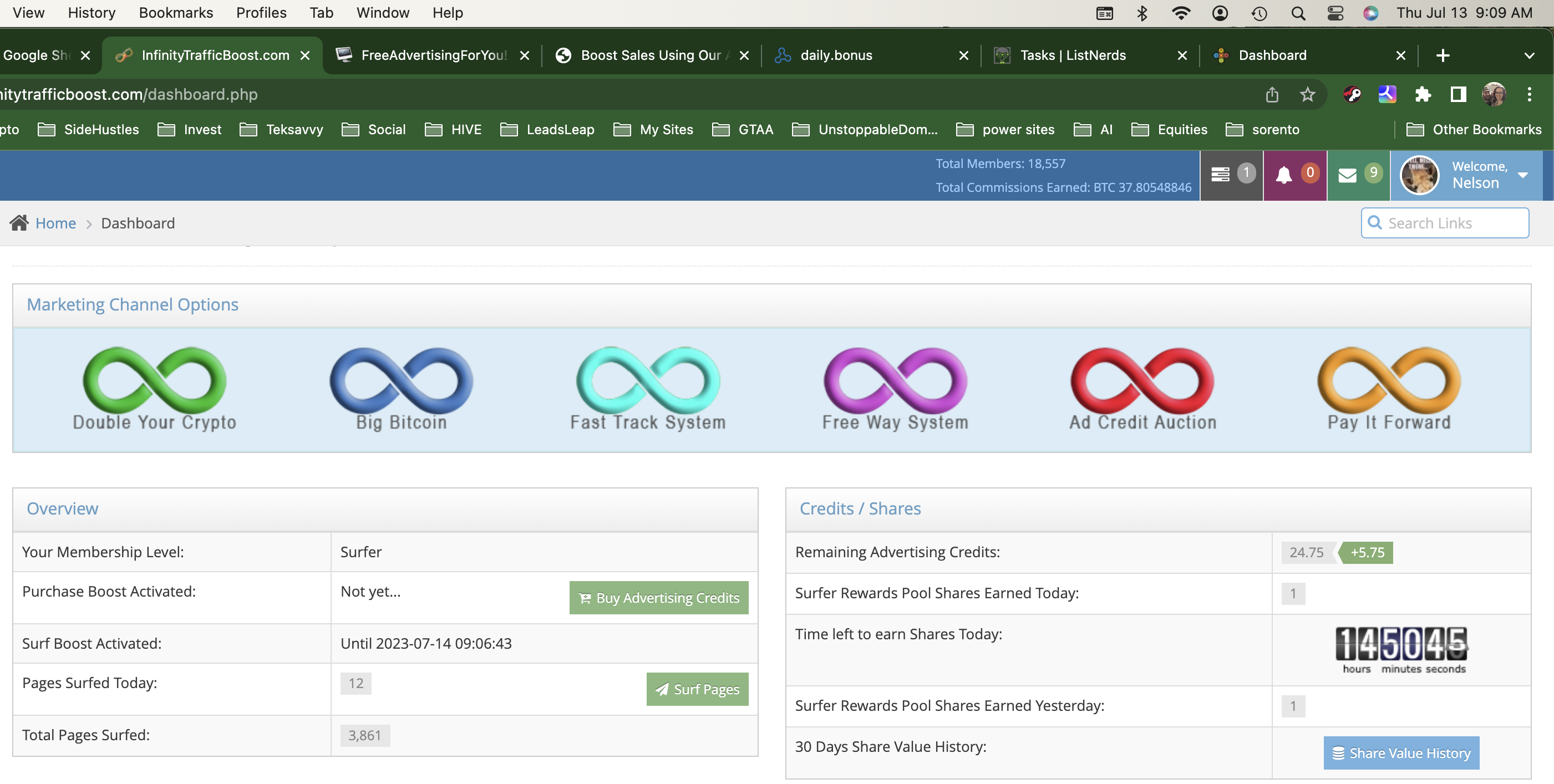1554x784 pixels.
Task: Open the power sites bookmark folder
Action: click(1005, 130)
